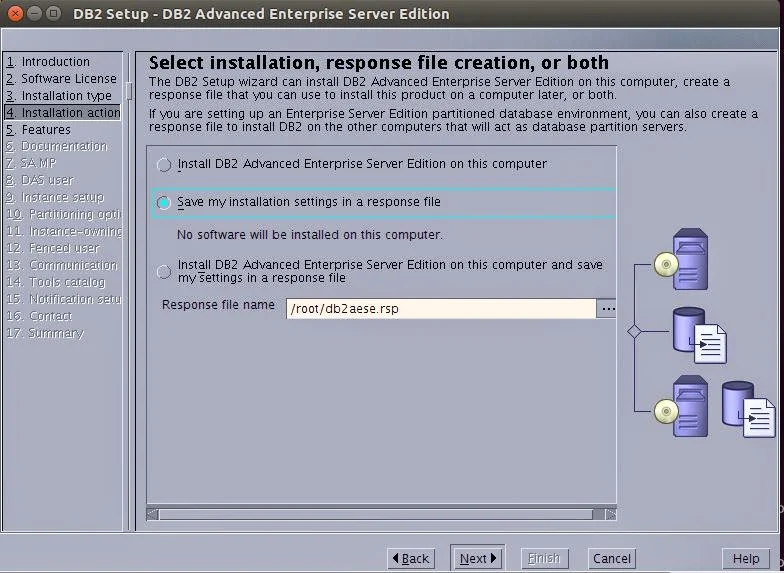The width and height of the screenshot is (784, 573).
Task: Click step 8 DAS user
Action: (x=40, y=180)
